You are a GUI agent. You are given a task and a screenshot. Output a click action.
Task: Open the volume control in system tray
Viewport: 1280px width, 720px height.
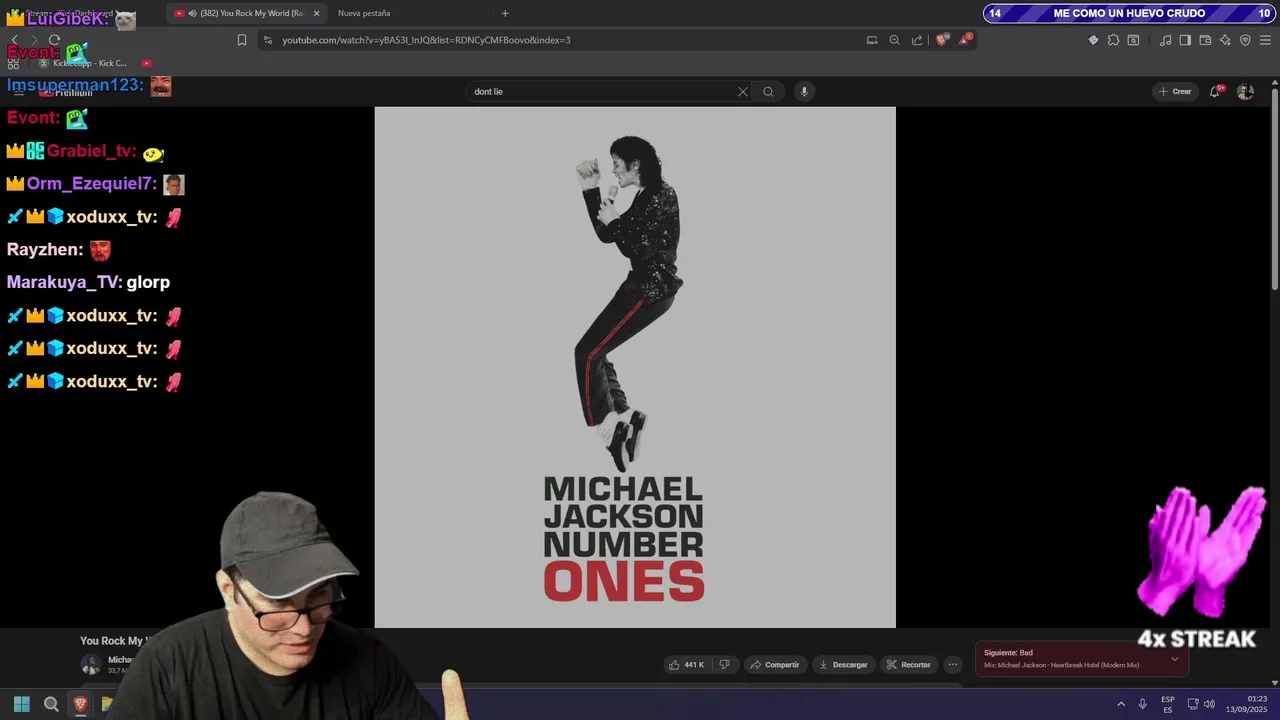[x=1209, y=704]
